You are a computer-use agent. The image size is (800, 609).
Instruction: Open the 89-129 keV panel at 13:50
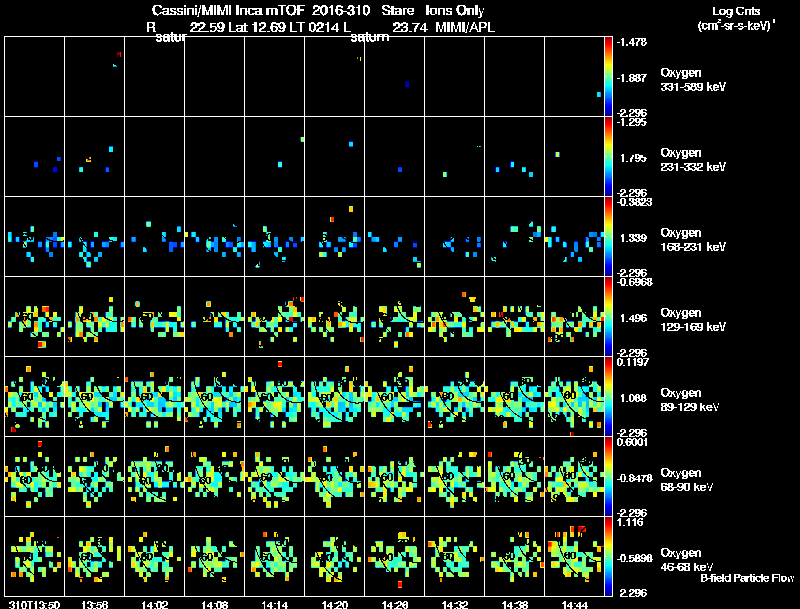click(x=35, y=396)
